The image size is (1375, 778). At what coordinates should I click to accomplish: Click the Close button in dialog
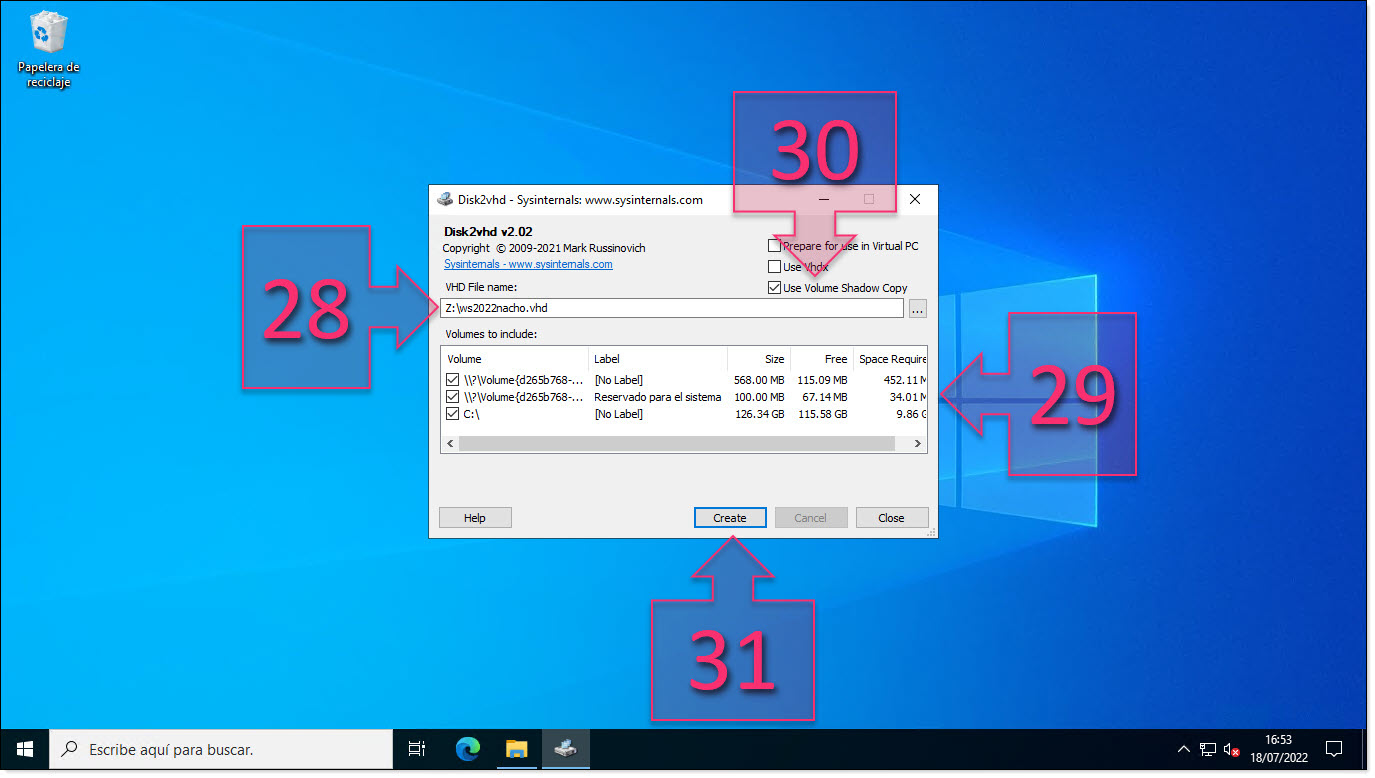pyautogui.click(x=891, y=518)
